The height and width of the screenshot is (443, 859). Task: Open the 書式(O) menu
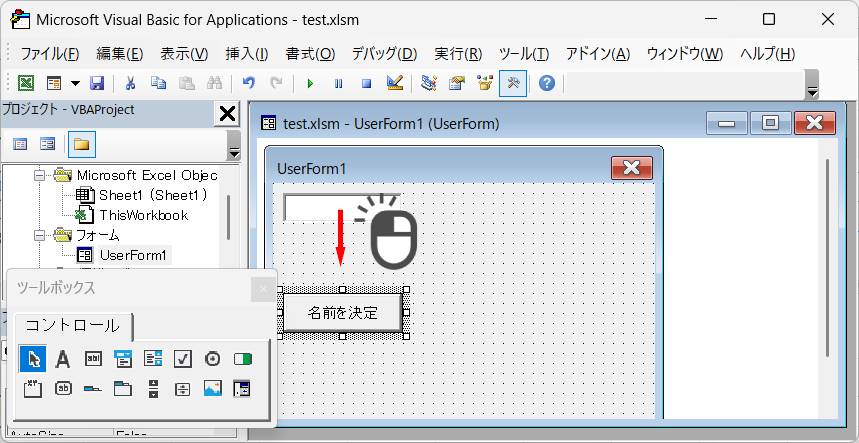coord(310,54)
